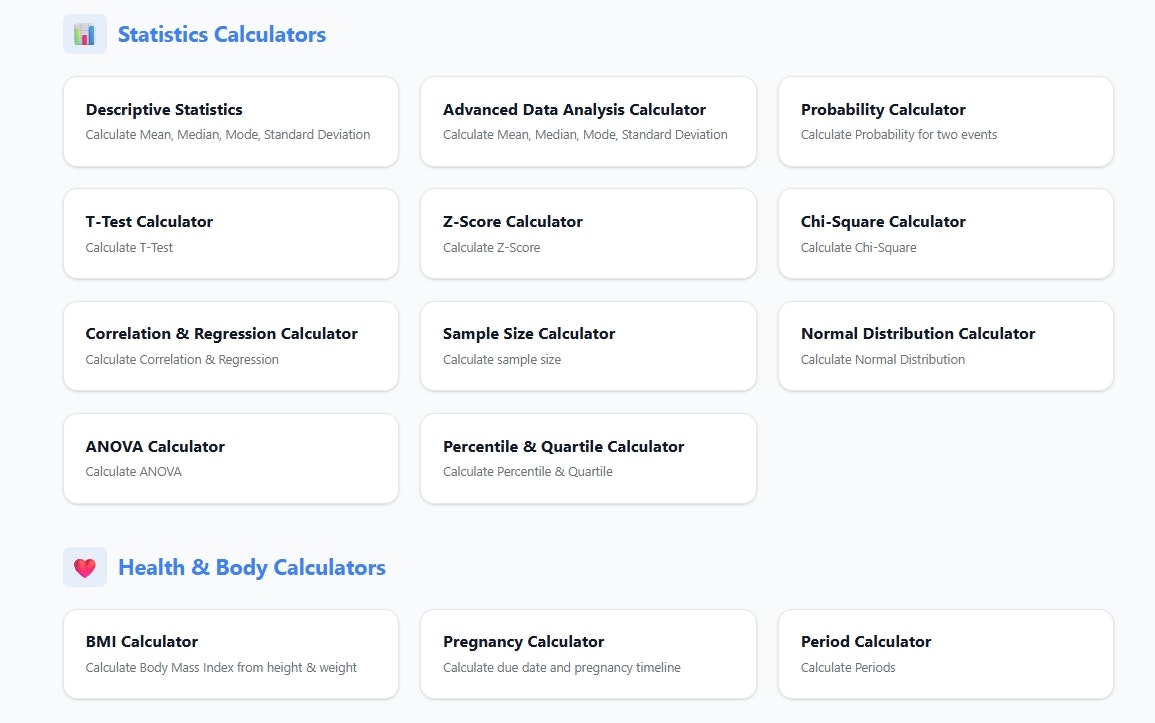Viewport: 1155px width, 723px height.
Task: Open the Advanced Data Analysis Calculator
Action: pyautogui.click(x=588, y=121)
